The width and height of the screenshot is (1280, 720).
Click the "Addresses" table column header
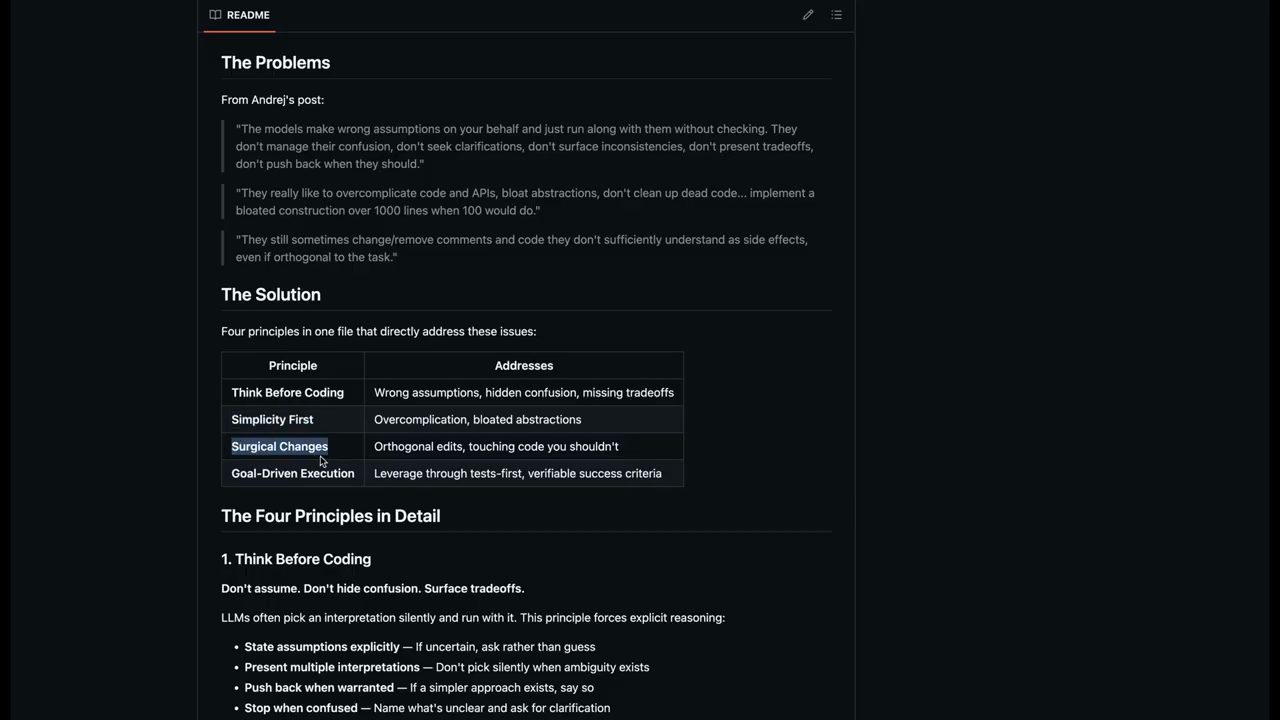coord(524,366)
